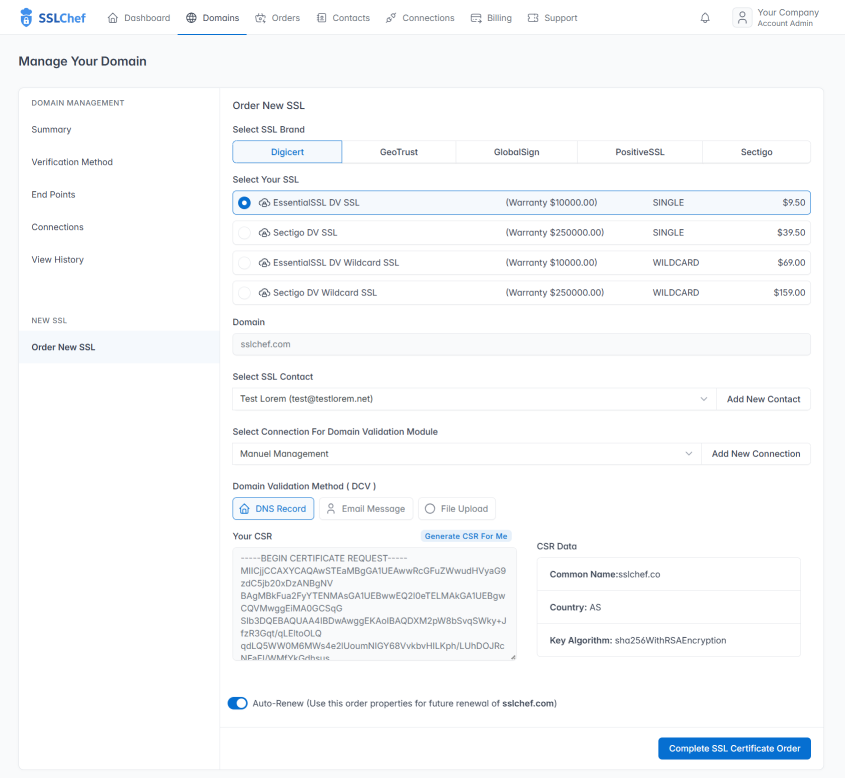Open Contacts in top navigation
This screenshot has width=845, height=778.
[343, 18]
